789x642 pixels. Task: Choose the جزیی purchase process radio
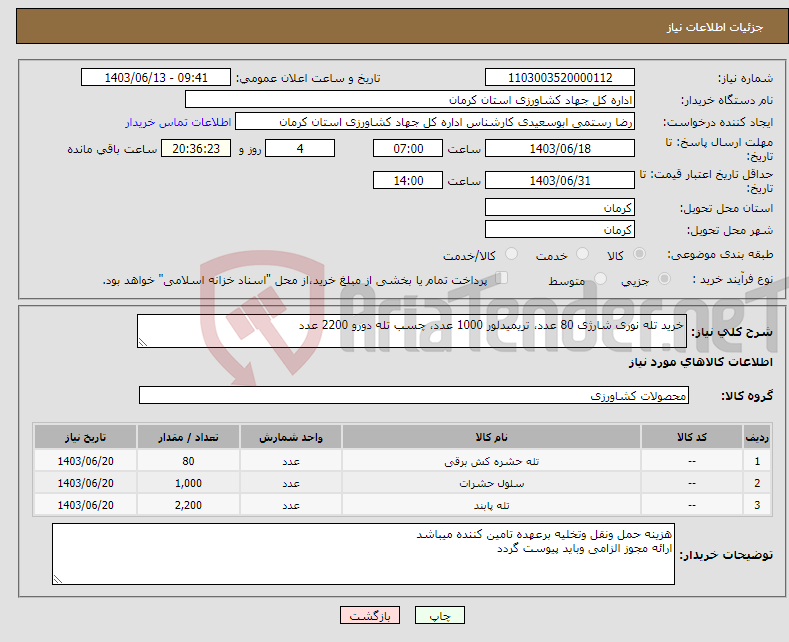(x=664, y=278)
